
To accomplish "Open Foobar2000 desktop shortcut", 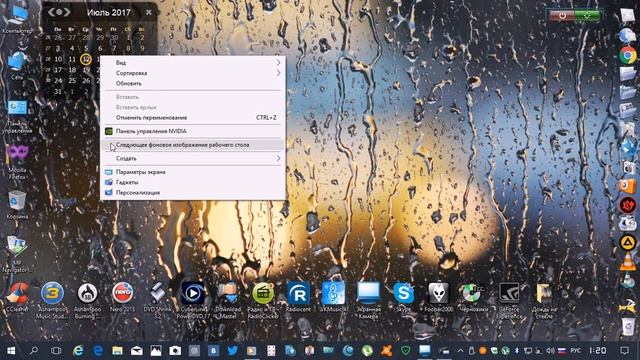I will point(439,297).
